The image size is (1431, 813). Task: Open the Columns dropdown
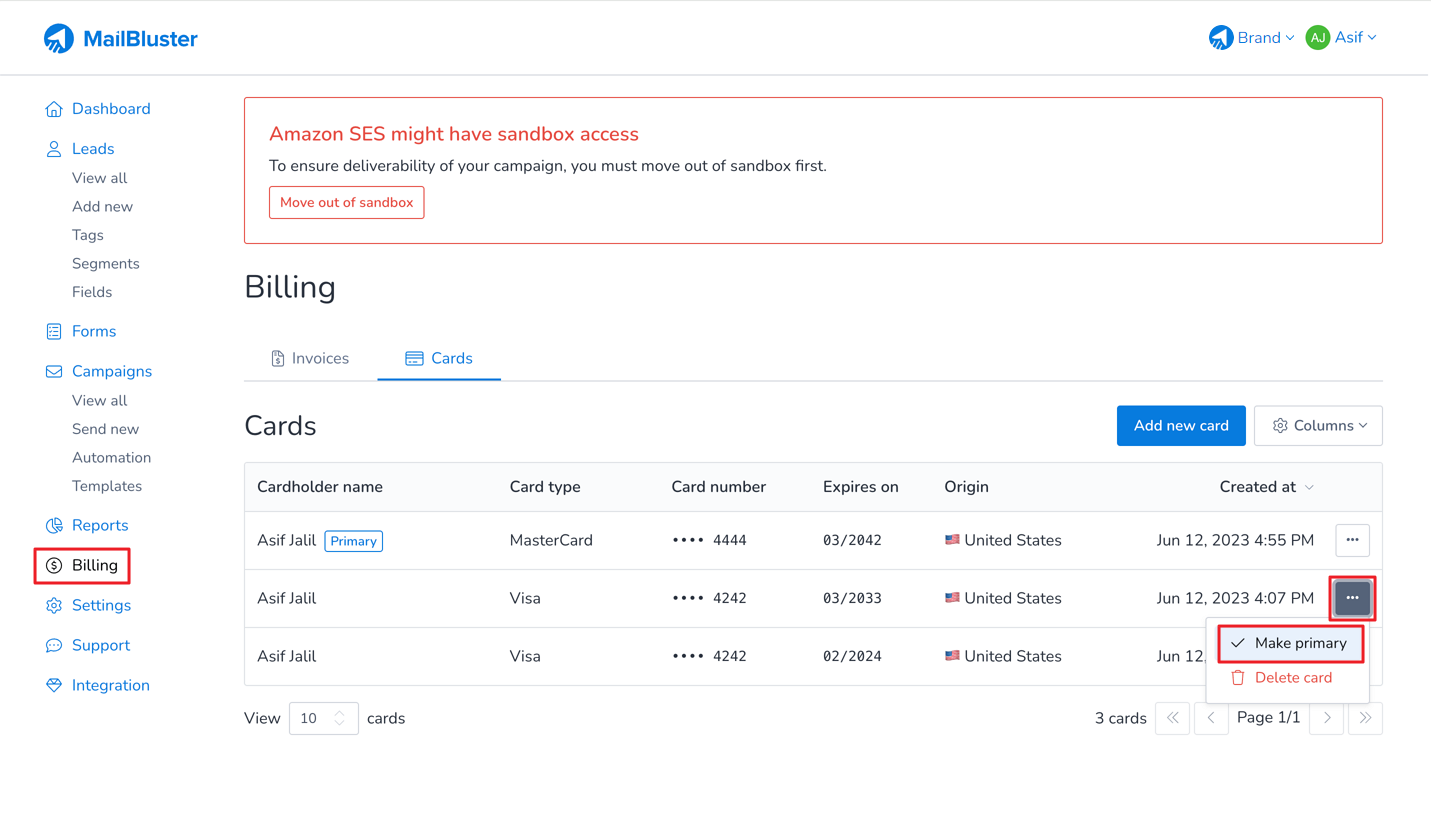pyautogui.click(x=1318, y=426)
